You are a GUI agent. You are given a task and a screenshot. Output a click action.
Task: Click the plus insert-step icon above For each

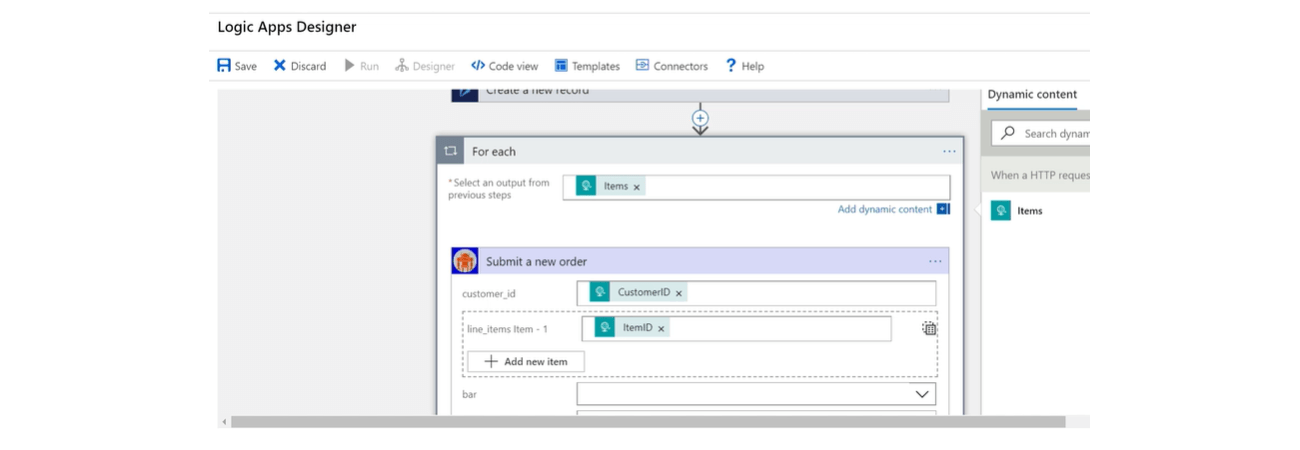point(700,118)
